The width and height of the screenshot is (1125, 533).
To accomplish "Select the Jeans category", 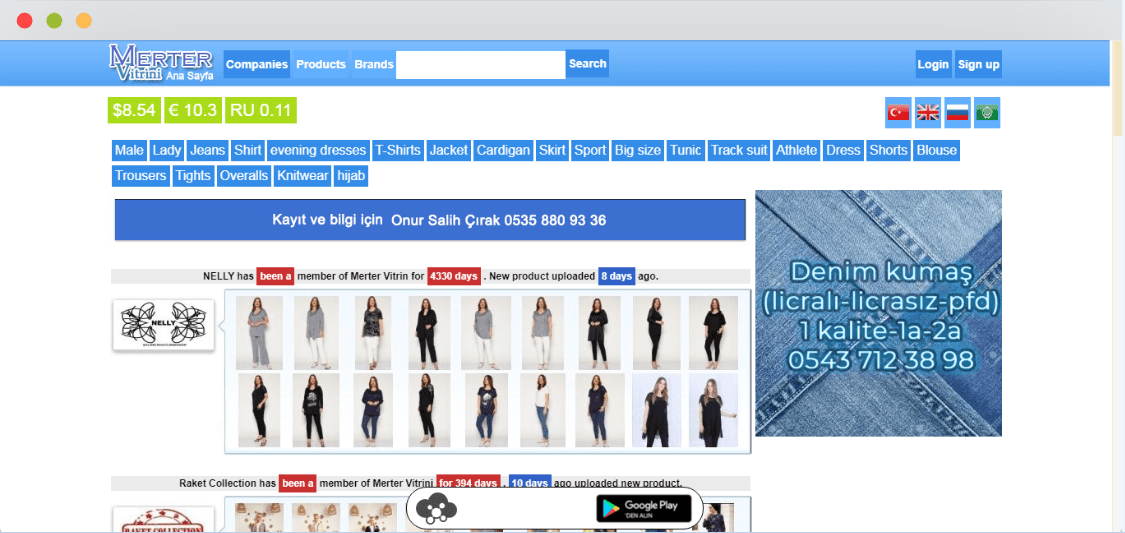I will point(208,151).
